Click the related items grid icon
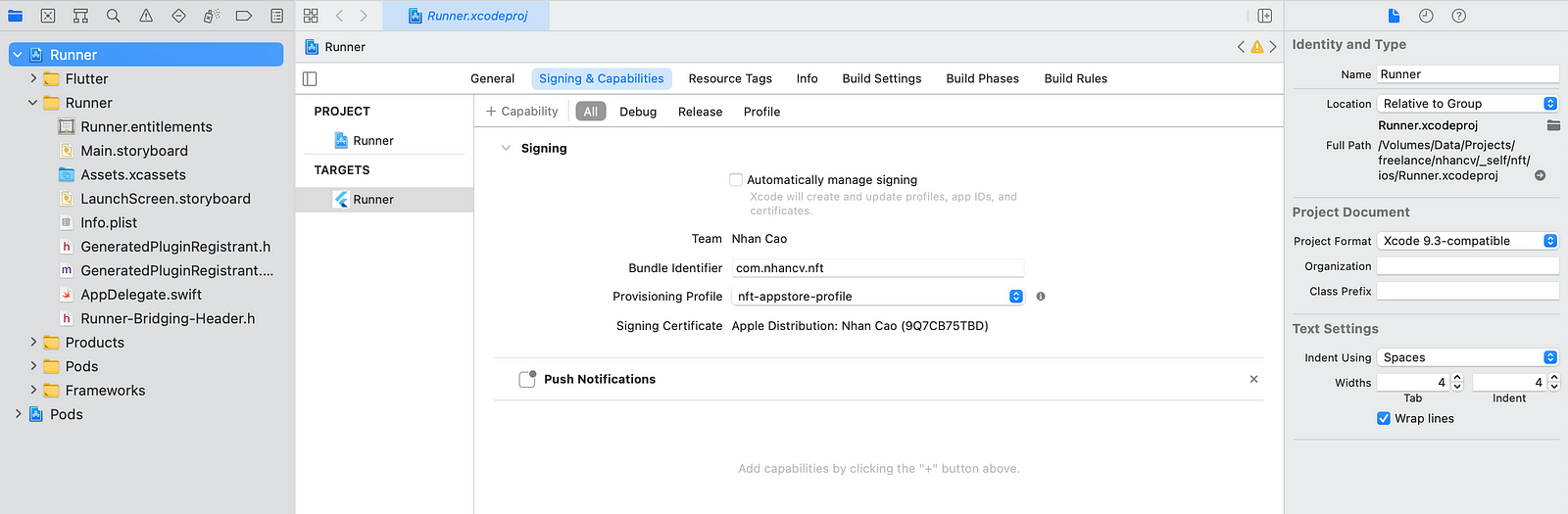Screen dimensions: 1568x514 click(311, 16)
